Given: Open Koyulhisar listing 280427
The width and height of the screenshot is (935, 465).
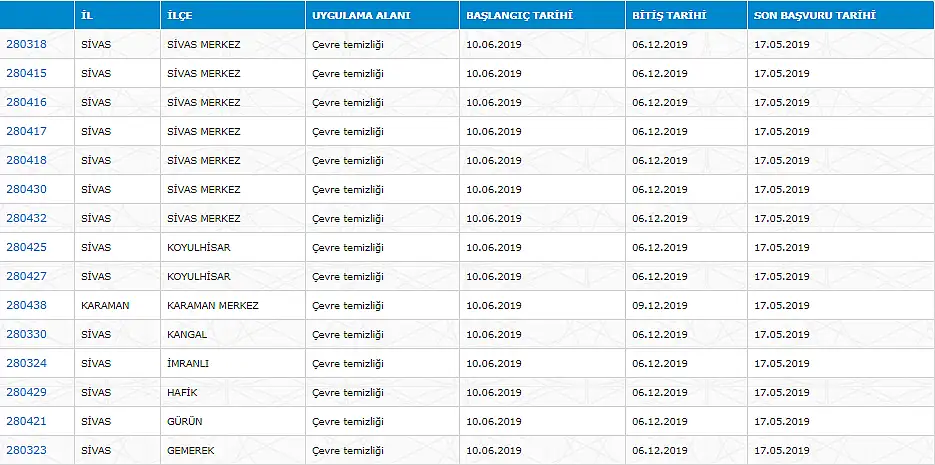Looking at the screenshot, I should 26,276.
